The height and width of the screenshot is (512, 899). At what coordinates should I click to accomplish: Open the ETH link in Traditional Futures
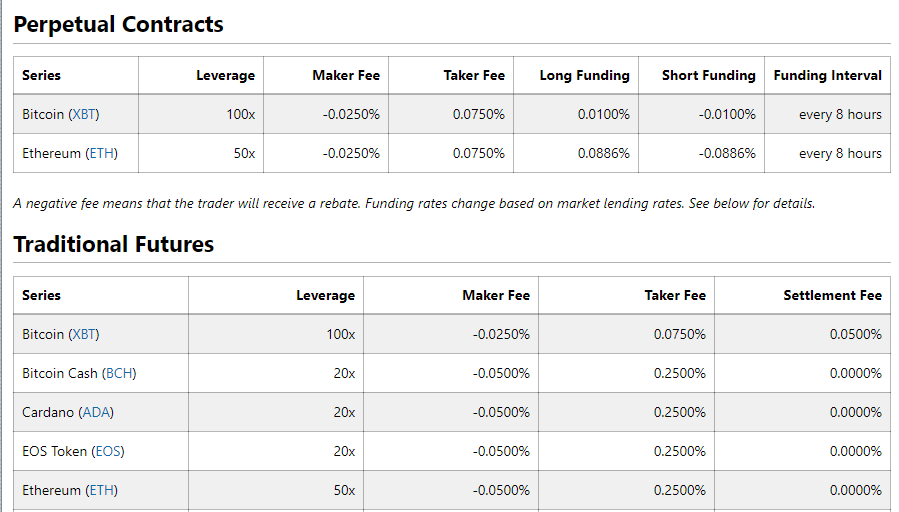pos(100,490)
